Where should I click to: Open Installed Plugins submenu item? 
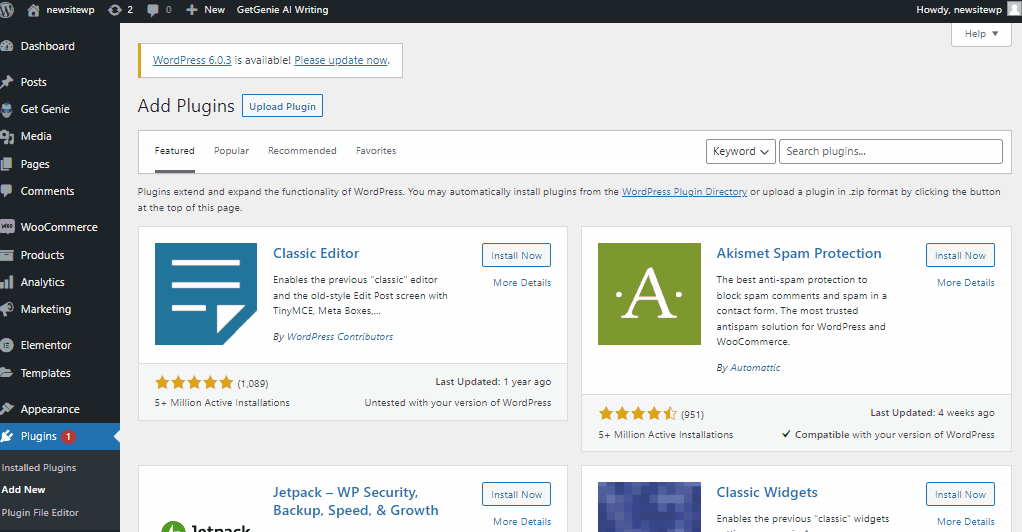(39, 467)
